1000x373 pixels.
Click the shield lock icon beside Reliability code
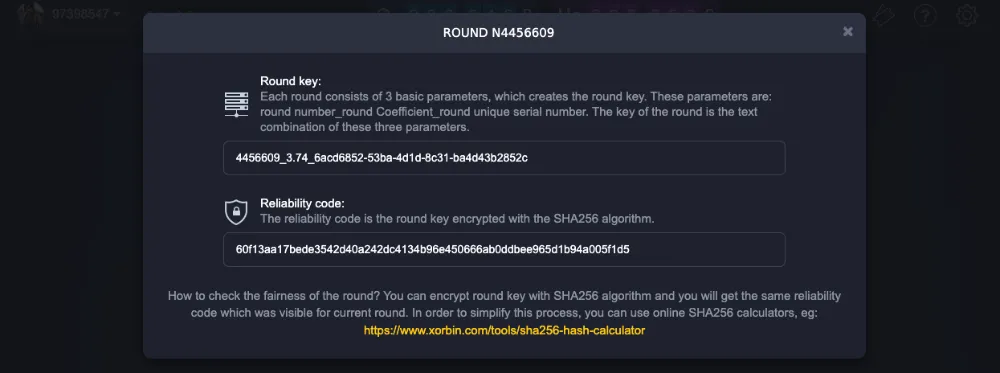tap(237, 212)
